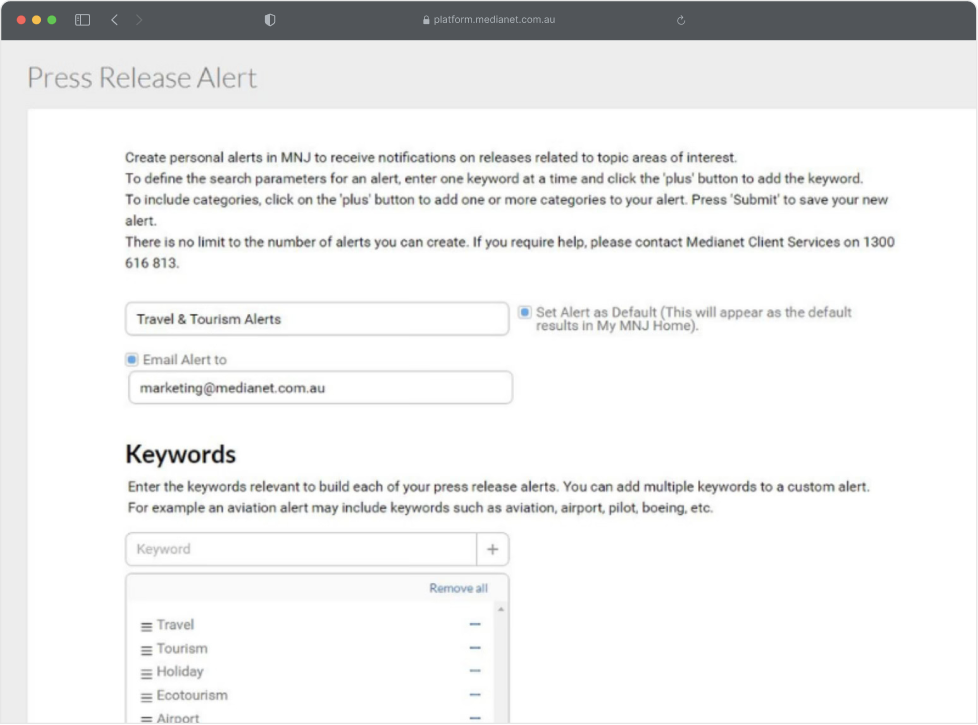Click the plus button to add keyword
This screenshot has height=725, width=978.
click(492, 549)
